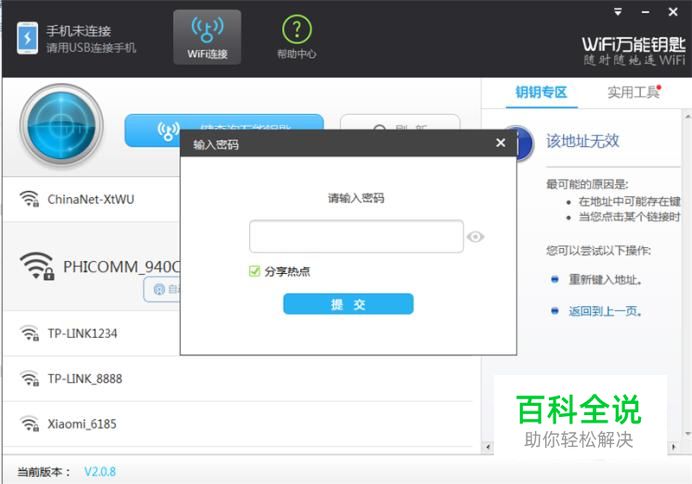Submit password with 提交 button
This screenshot has width=692, height=484.
tap(348, 304)
